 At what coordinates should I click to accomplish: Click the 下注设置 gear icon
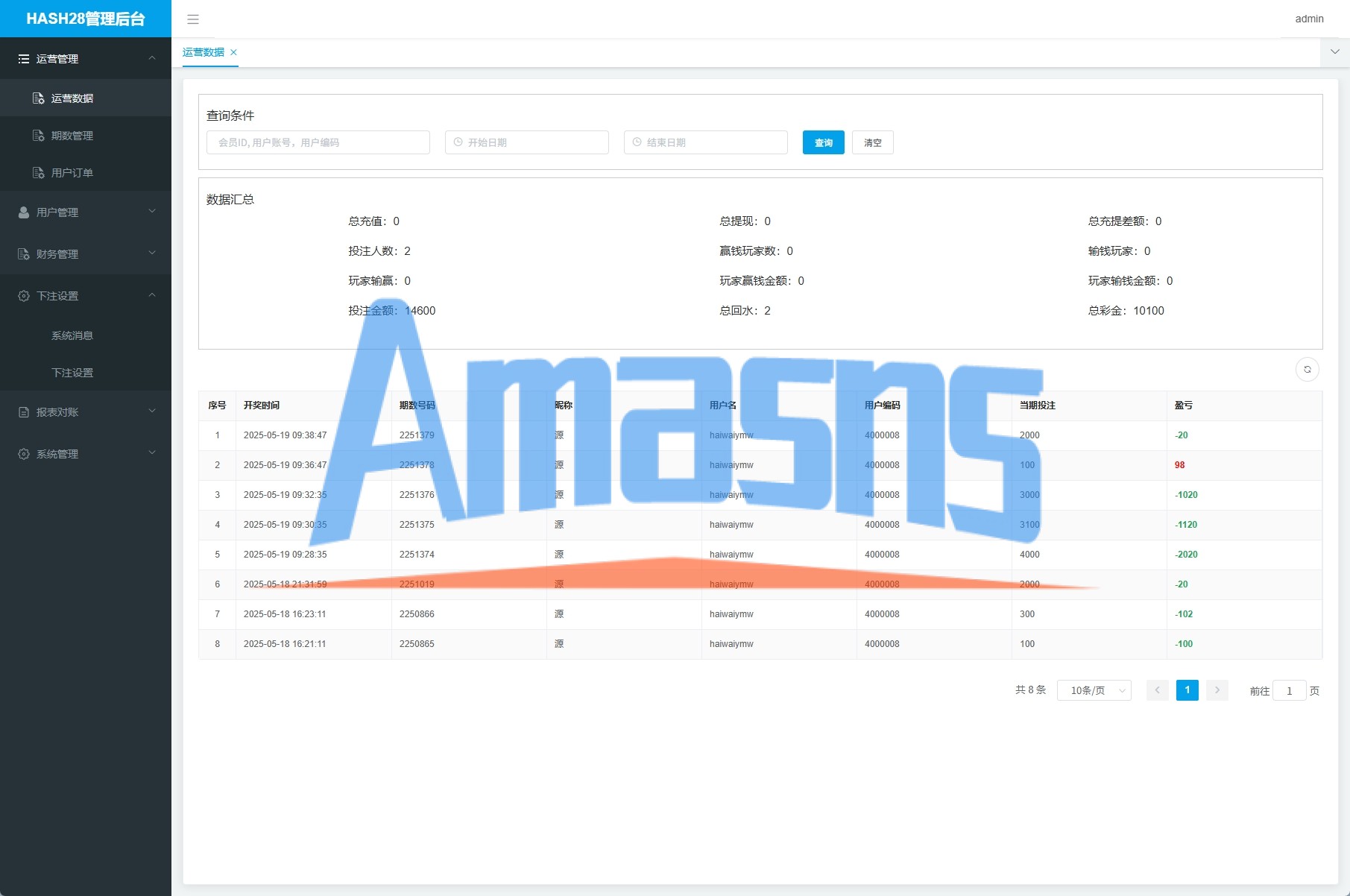(x=24, y=296)
